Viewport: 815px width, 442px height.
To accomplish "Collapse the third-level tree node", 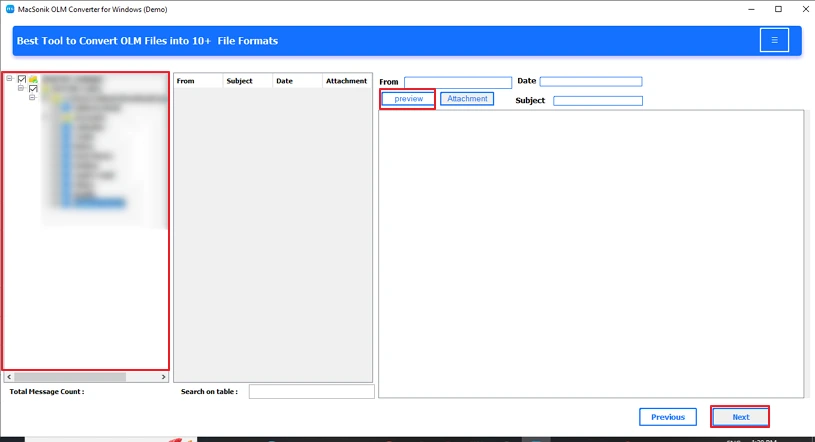I will 32,98.
